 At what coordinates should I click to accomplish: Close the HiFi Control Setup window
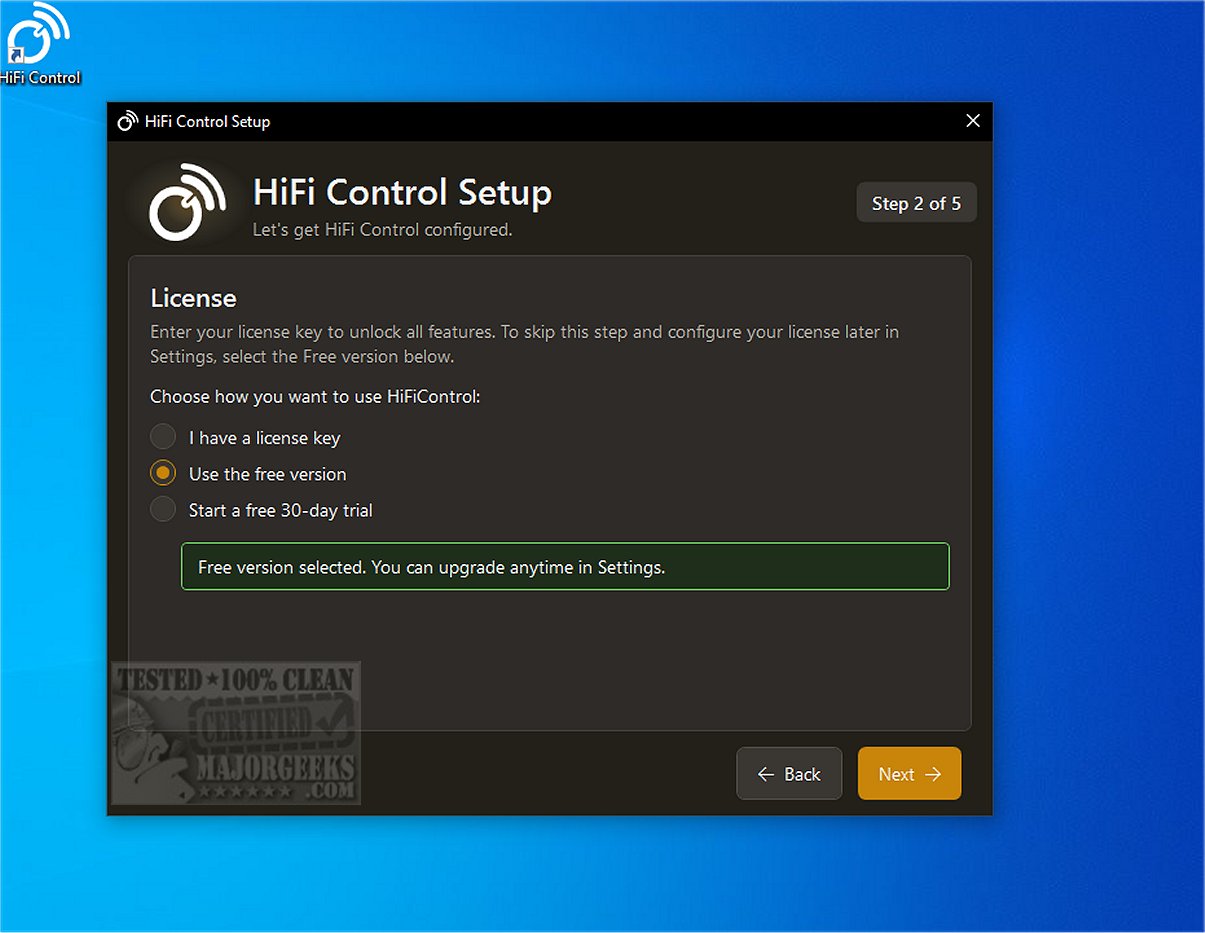pyautogui.click(x=973, y=121)
